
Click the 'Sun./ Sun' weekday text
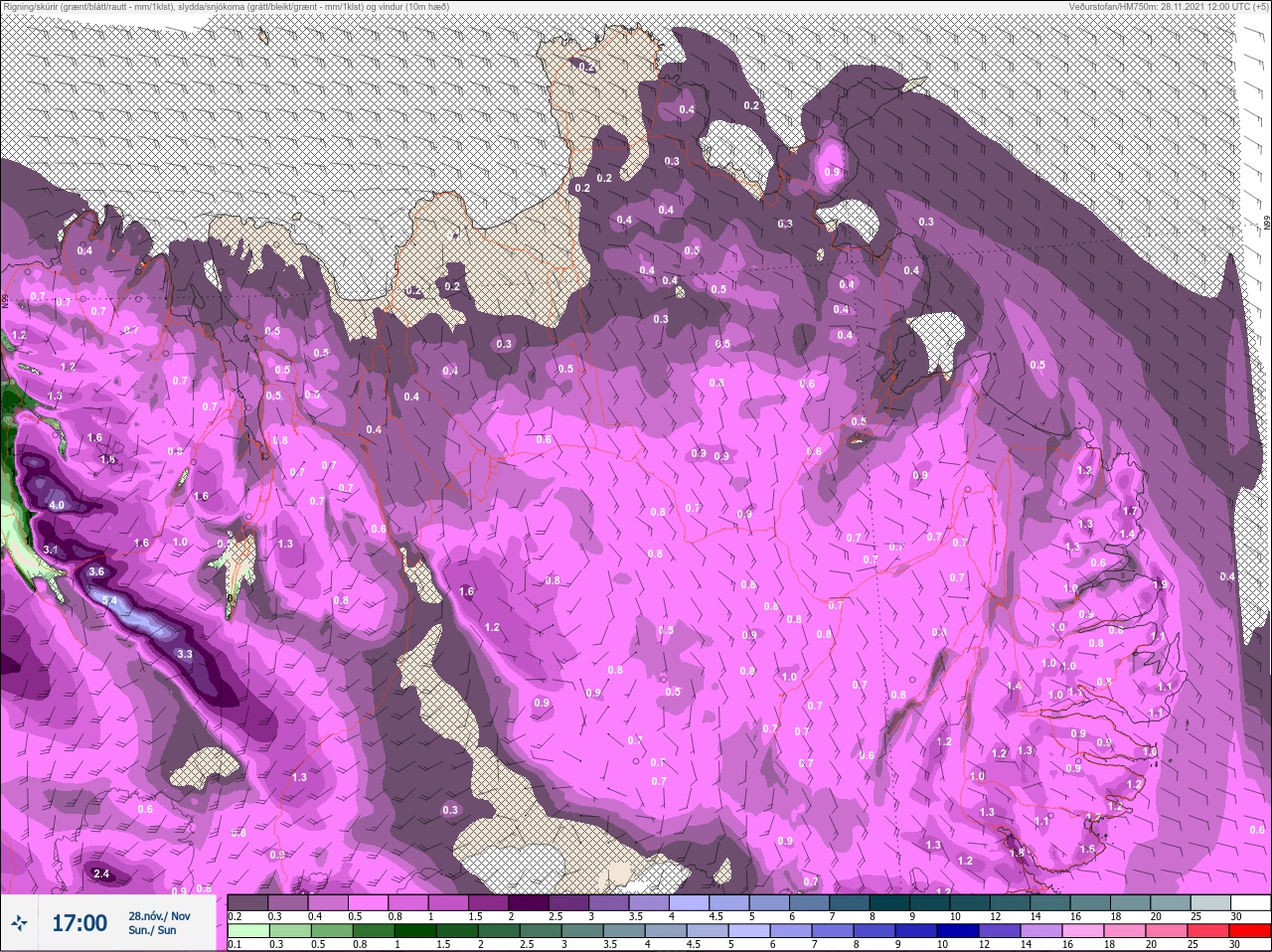(152, 930)
